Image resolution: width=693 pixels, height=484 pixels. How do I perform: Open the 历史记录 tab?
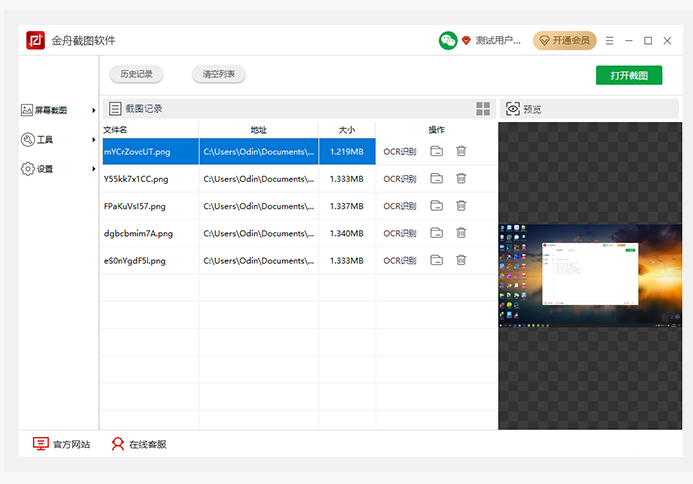point(136,74)
